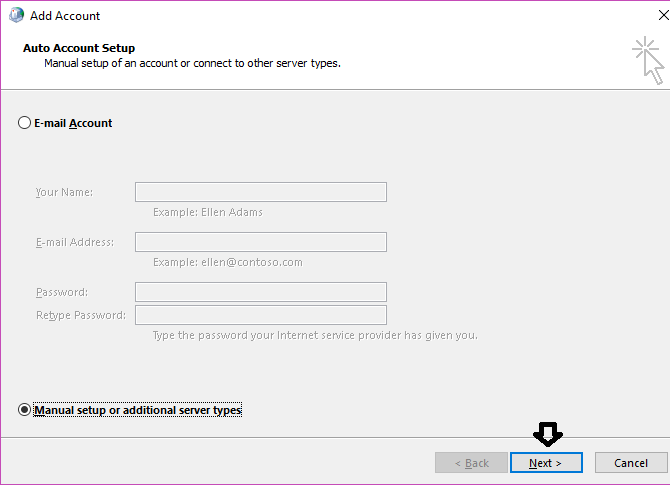Click the 'Manual setup of an account' description

(x=192, y=63)
